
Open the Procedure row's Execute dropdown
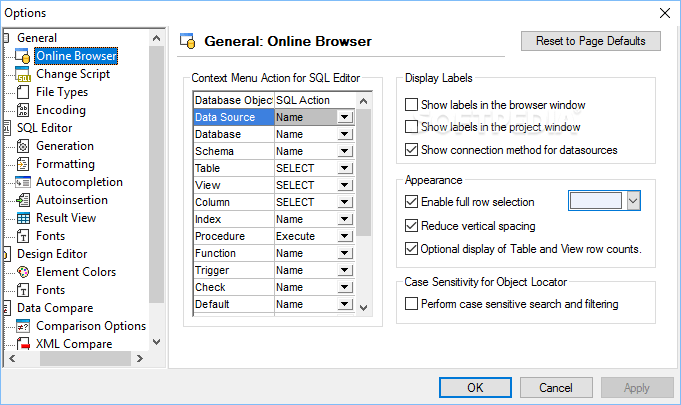(x=344, y=237)
